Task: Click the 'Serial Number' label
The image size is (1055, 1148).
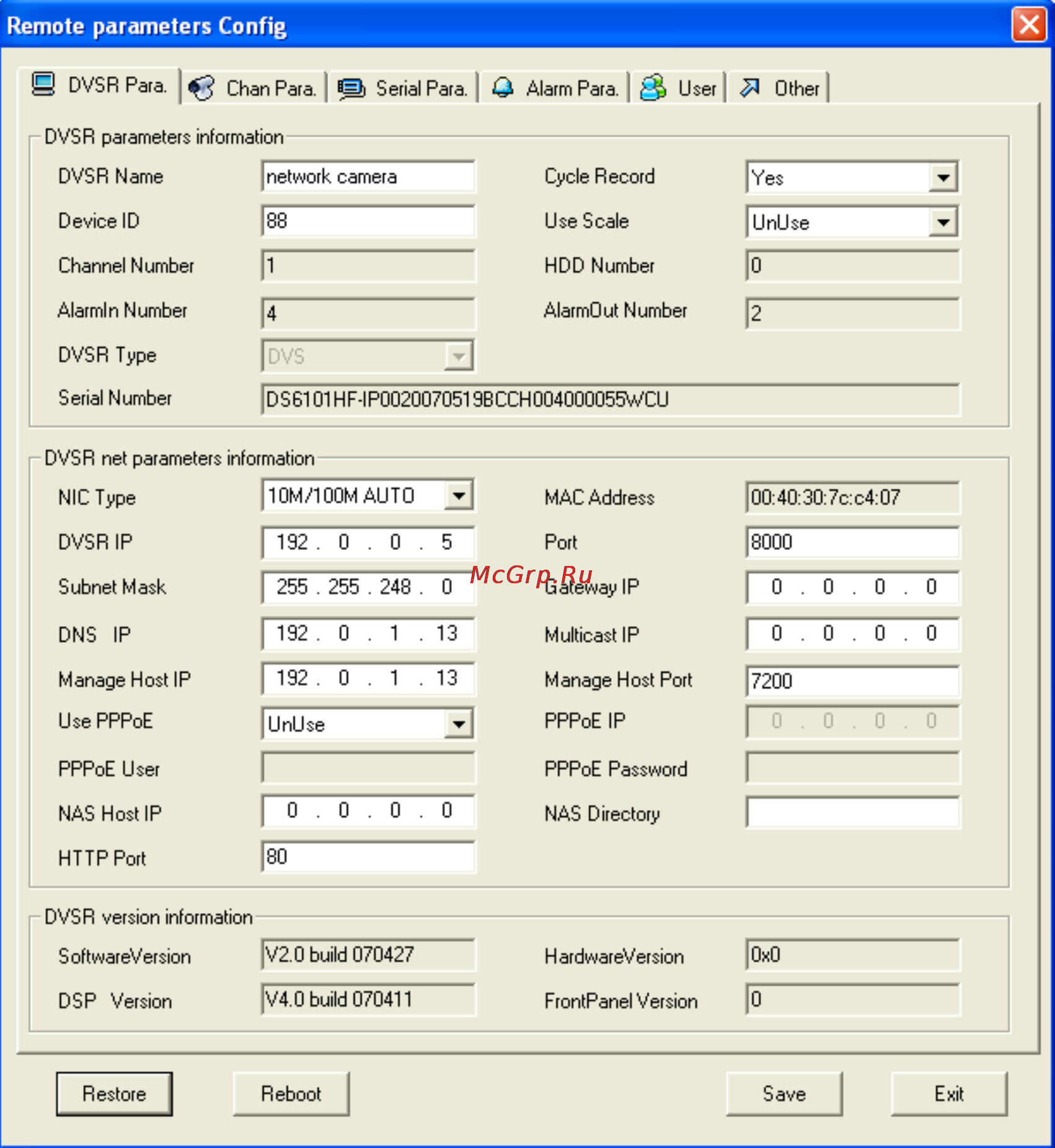Action: (x=115, y=398)
